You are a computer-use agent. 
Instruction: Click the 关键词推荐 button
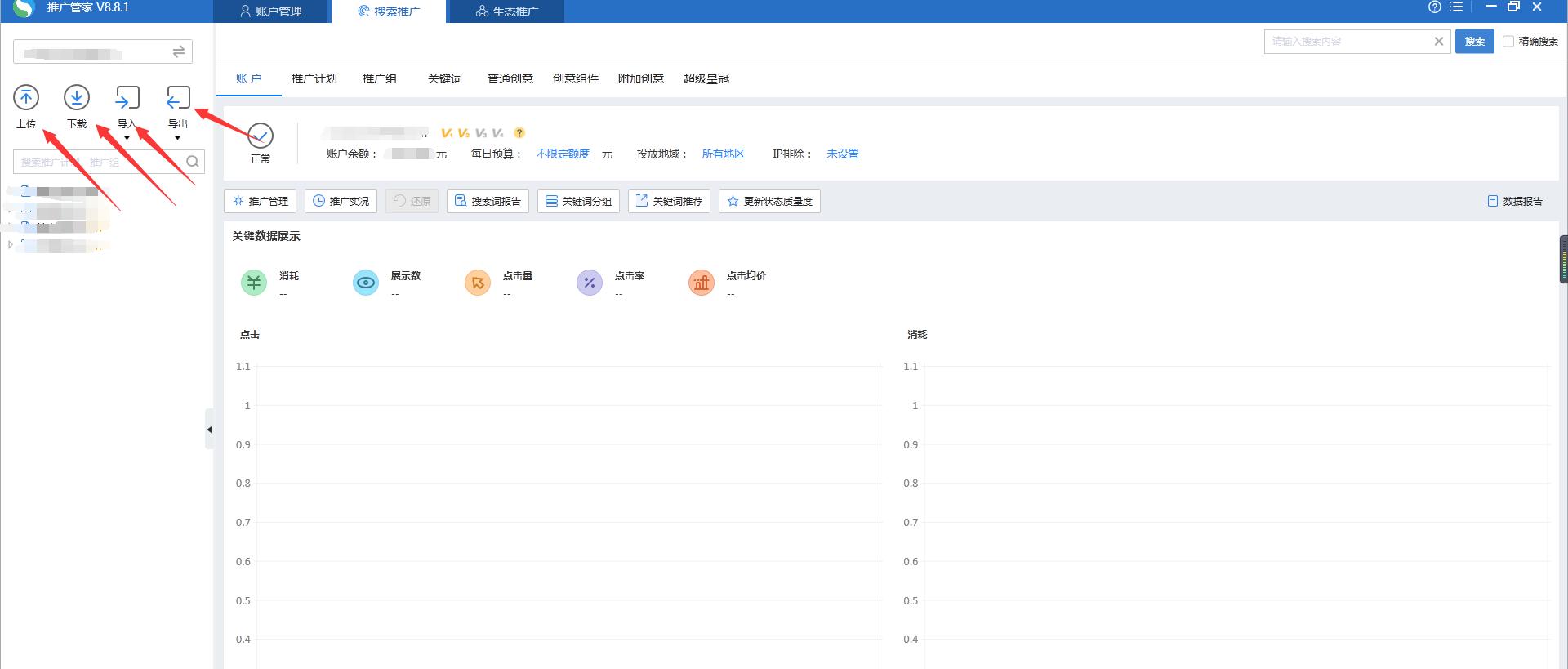pyautogui.click(x=670, y=201)
